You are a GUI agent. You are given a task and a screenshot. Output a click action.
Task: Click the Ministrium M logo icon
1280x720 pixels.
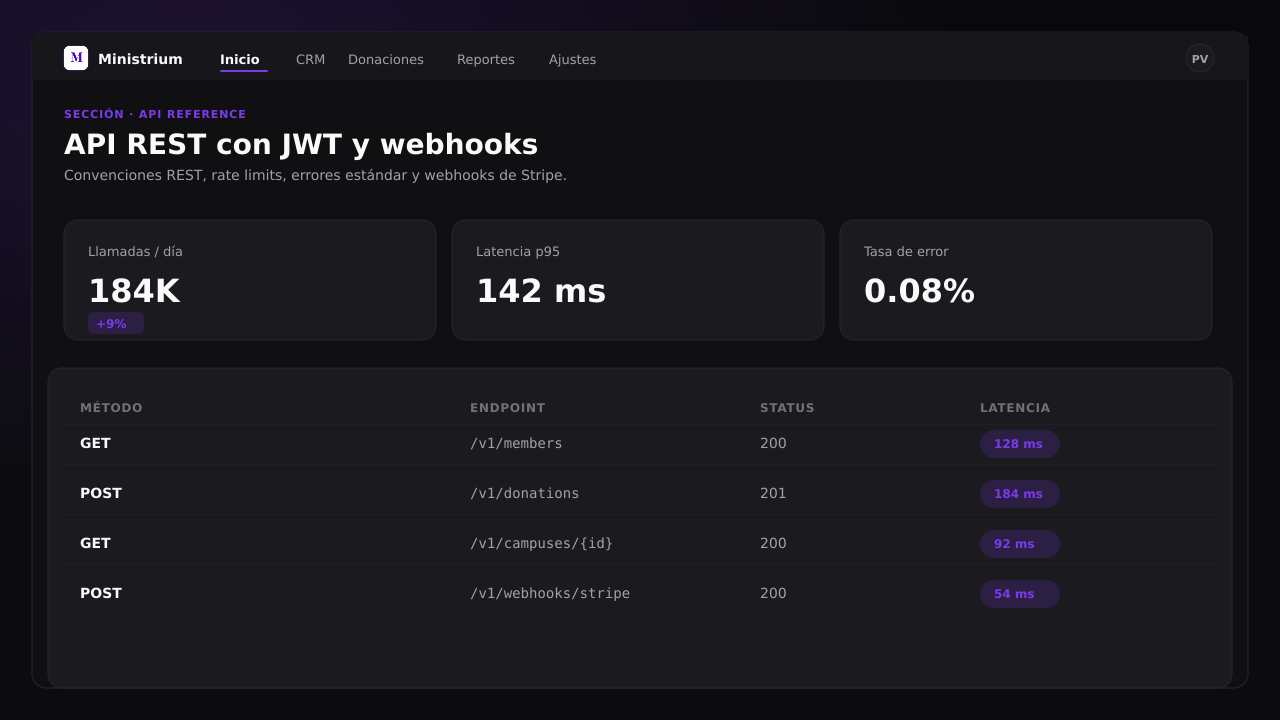(x=76, y=58)
